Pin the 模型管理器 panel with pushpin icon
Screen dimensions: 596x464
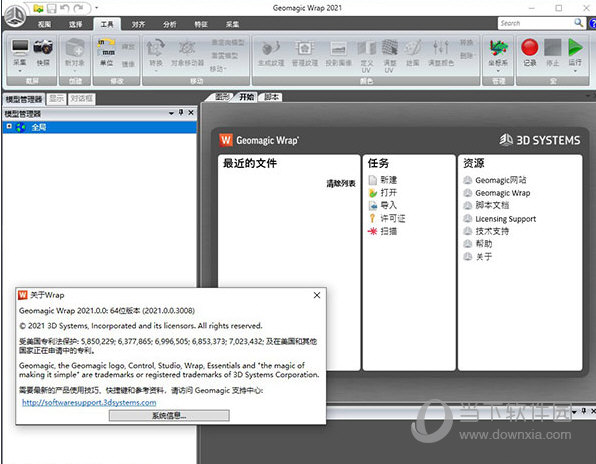181,112
